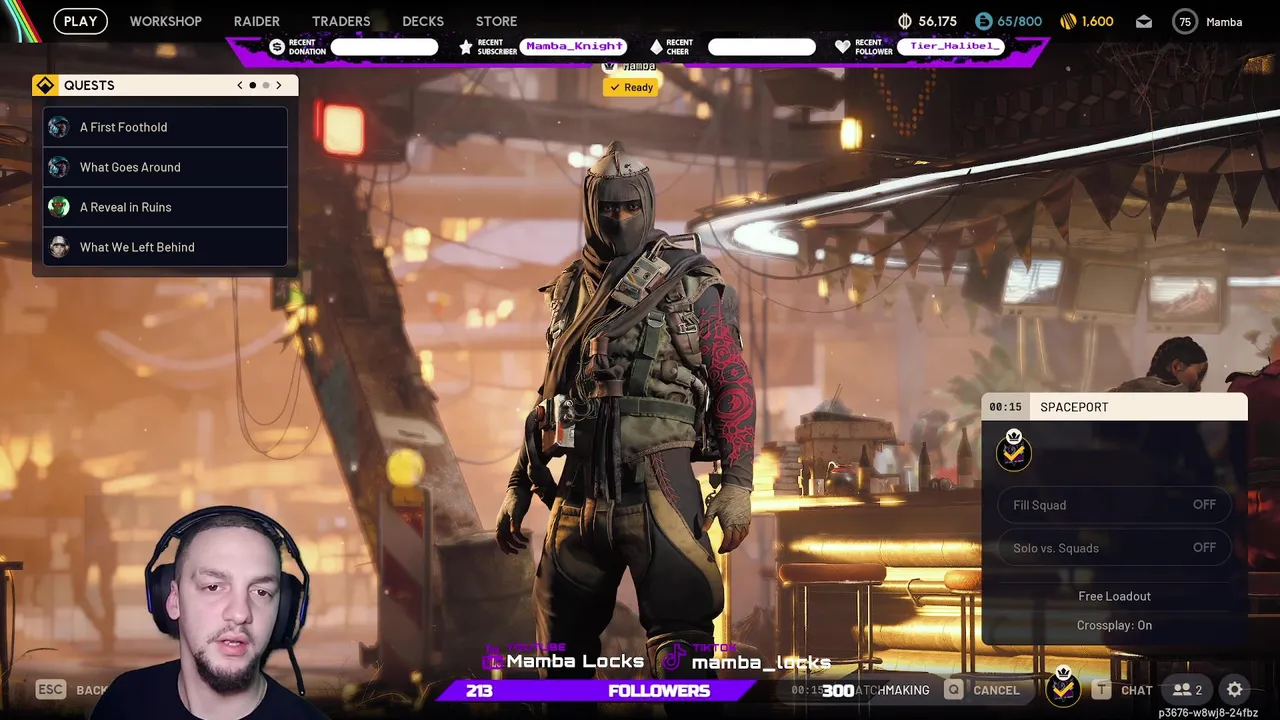Open the Mamba player profile name
Screen dimensions: 1280x720
pos(1224,22)
